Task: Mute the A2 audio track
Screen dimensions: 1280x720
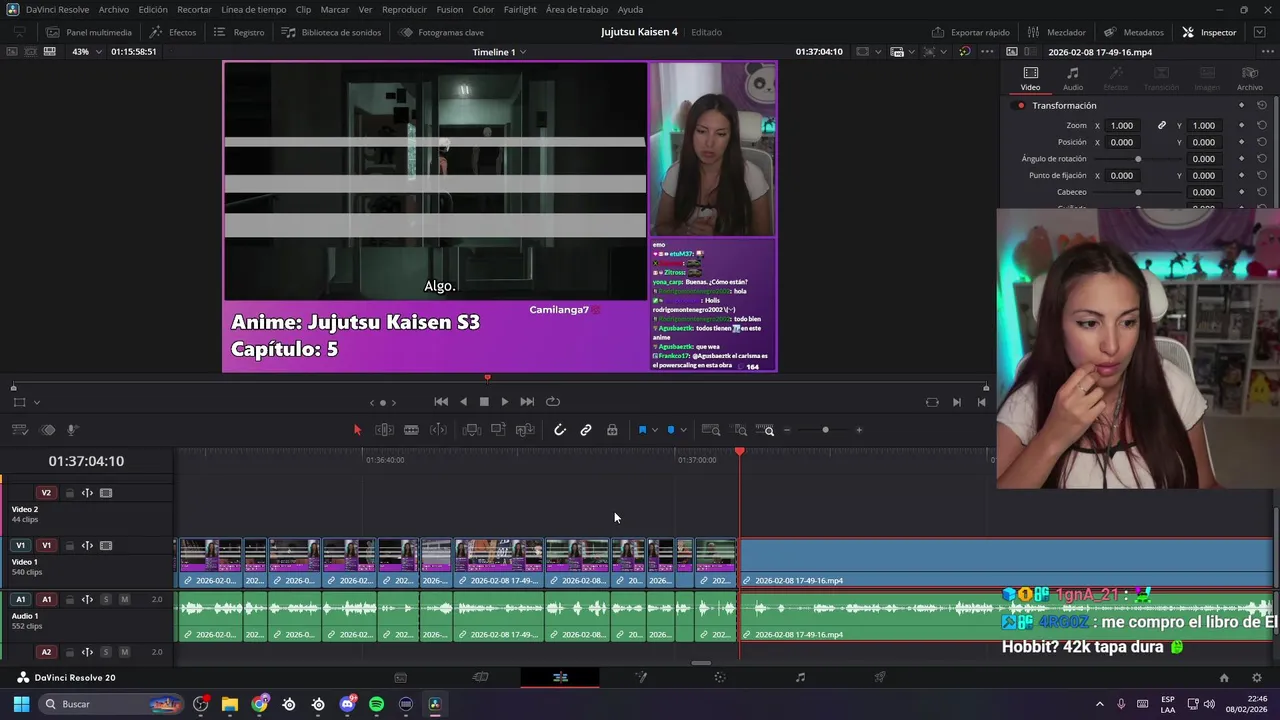Action: coord(125,652)
